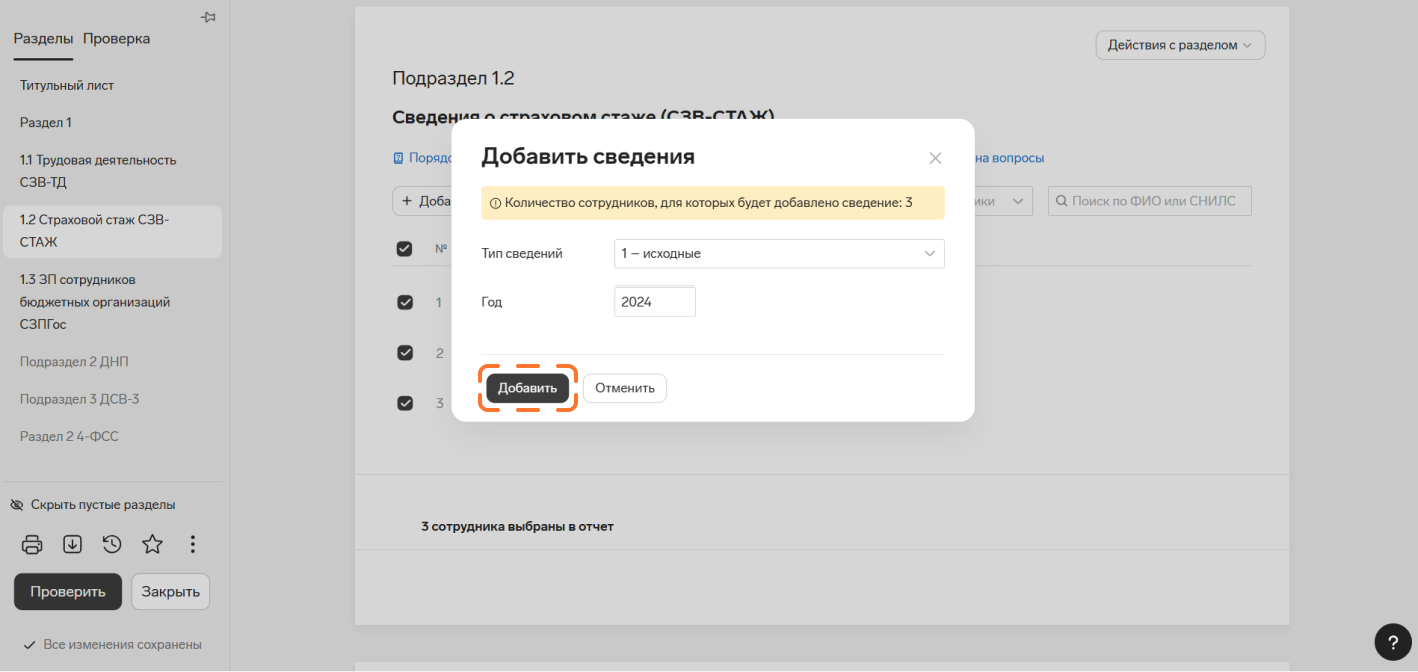Click the Отменить button
The image size is (1418, 672).
coord(624,388)
